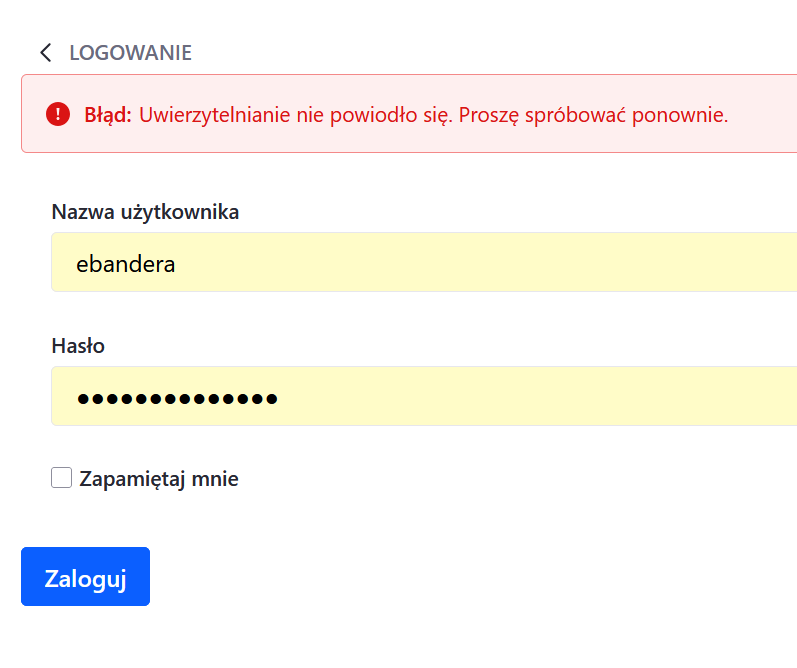Click the "Nazwa użytkownika" field label
This screenshot has height=668, width=797.
[x=145, y=212]
